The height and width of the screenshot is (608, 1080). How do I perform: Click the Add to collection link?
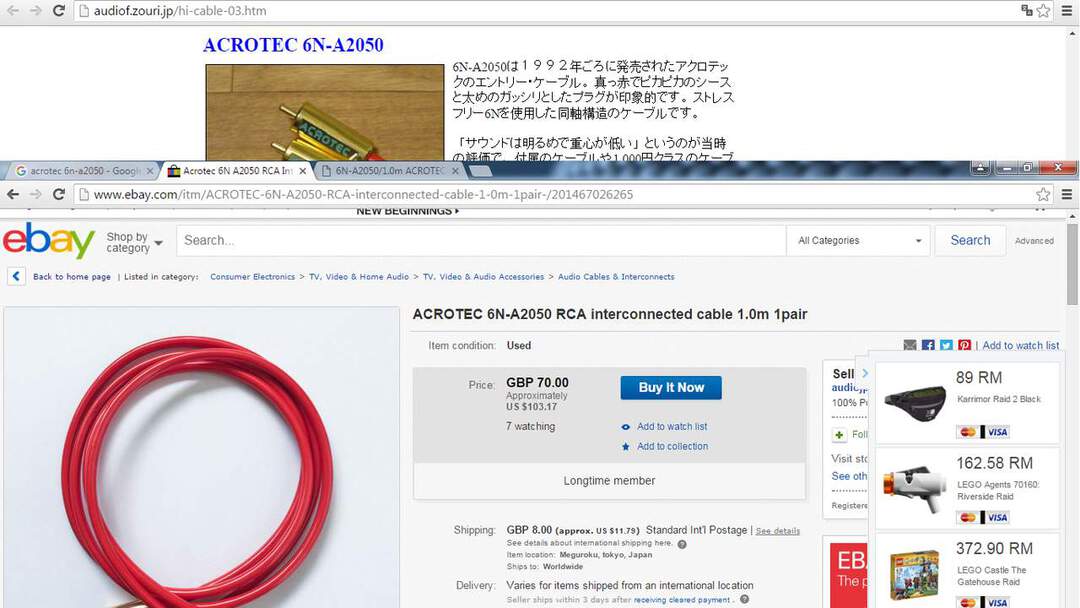click(x=672, y=447)
